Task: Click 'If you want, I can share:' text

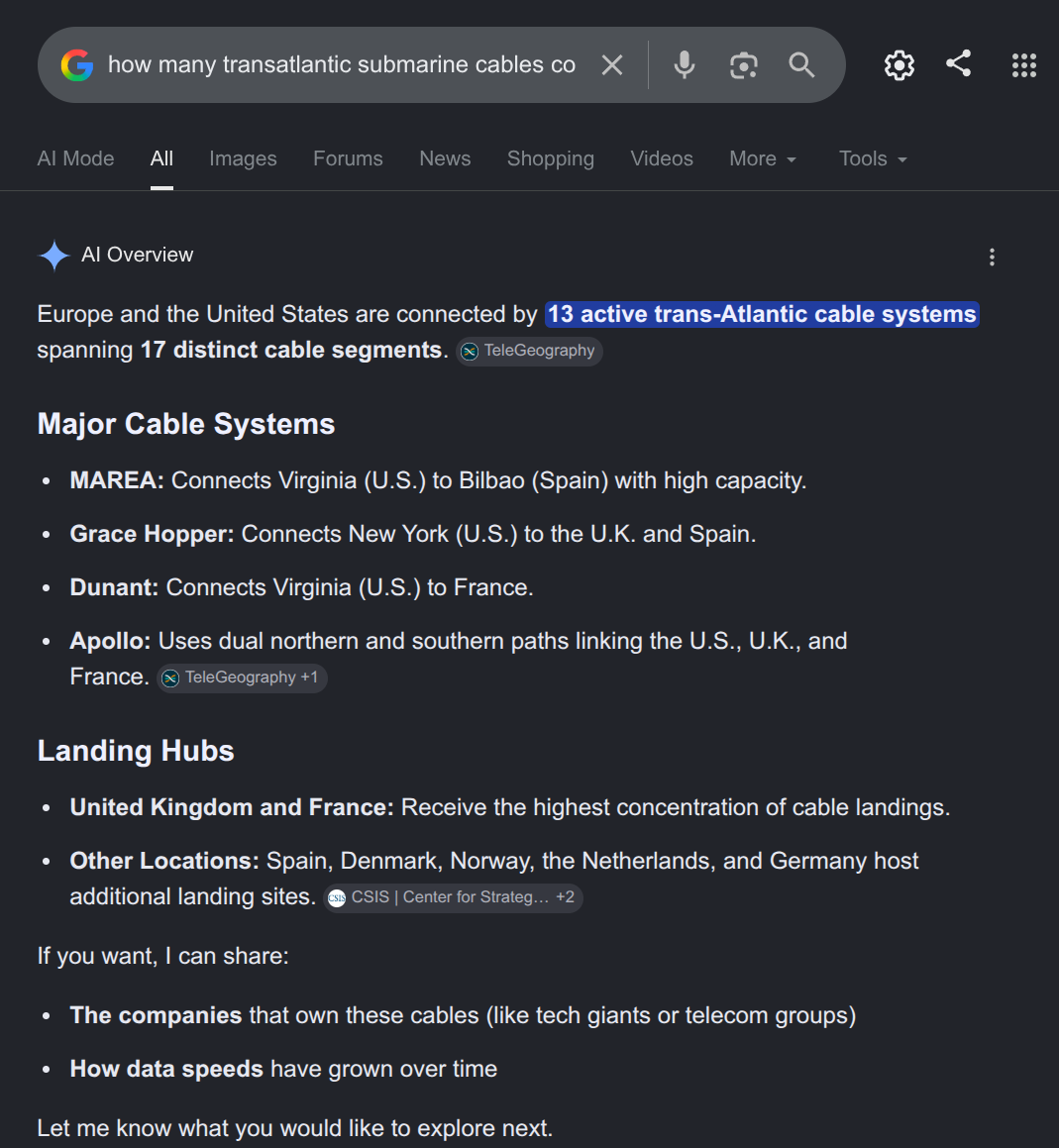Action: point(163,956)
